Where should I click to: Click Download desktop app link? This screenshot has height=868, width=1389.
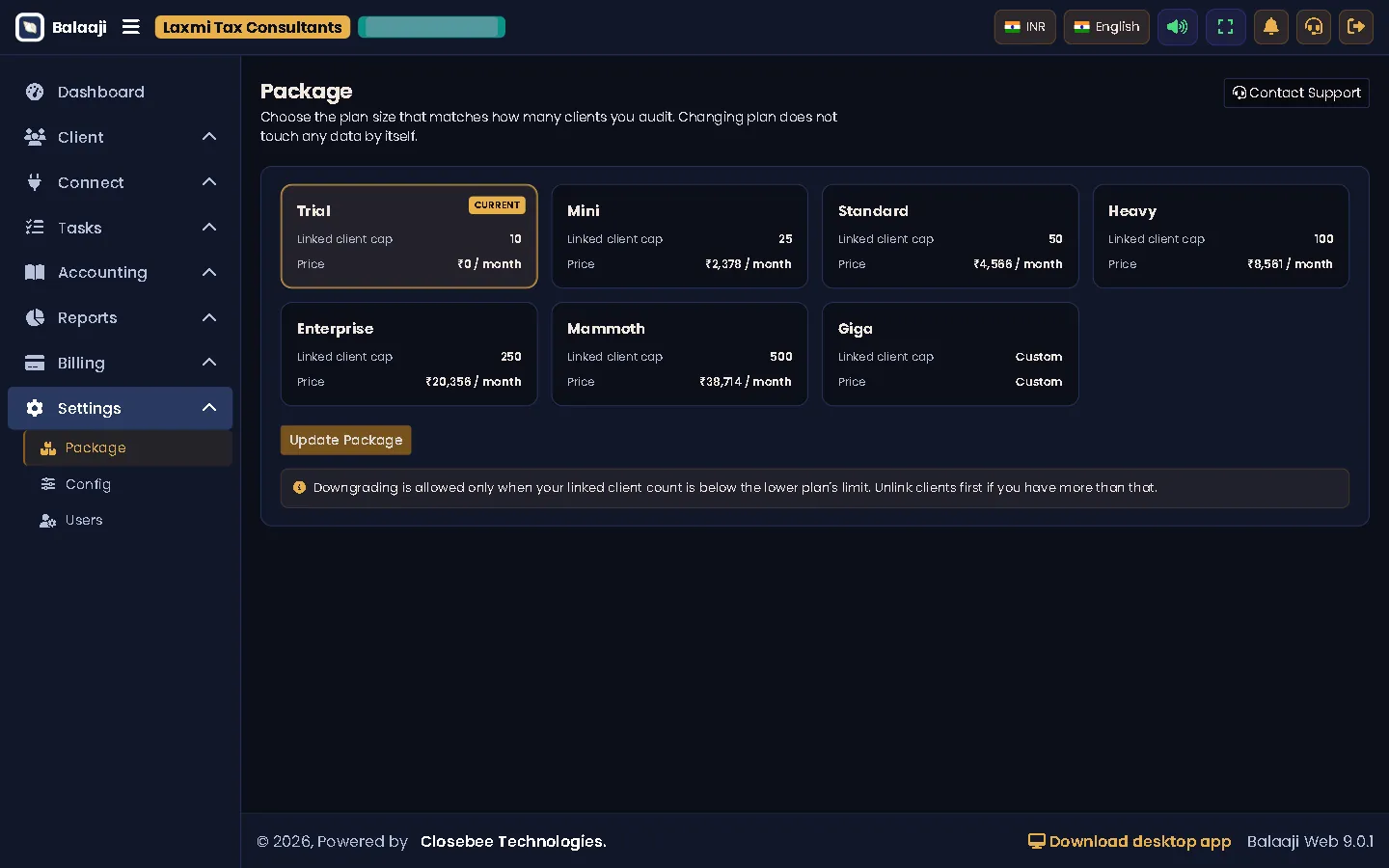(x=1130, y=841)
